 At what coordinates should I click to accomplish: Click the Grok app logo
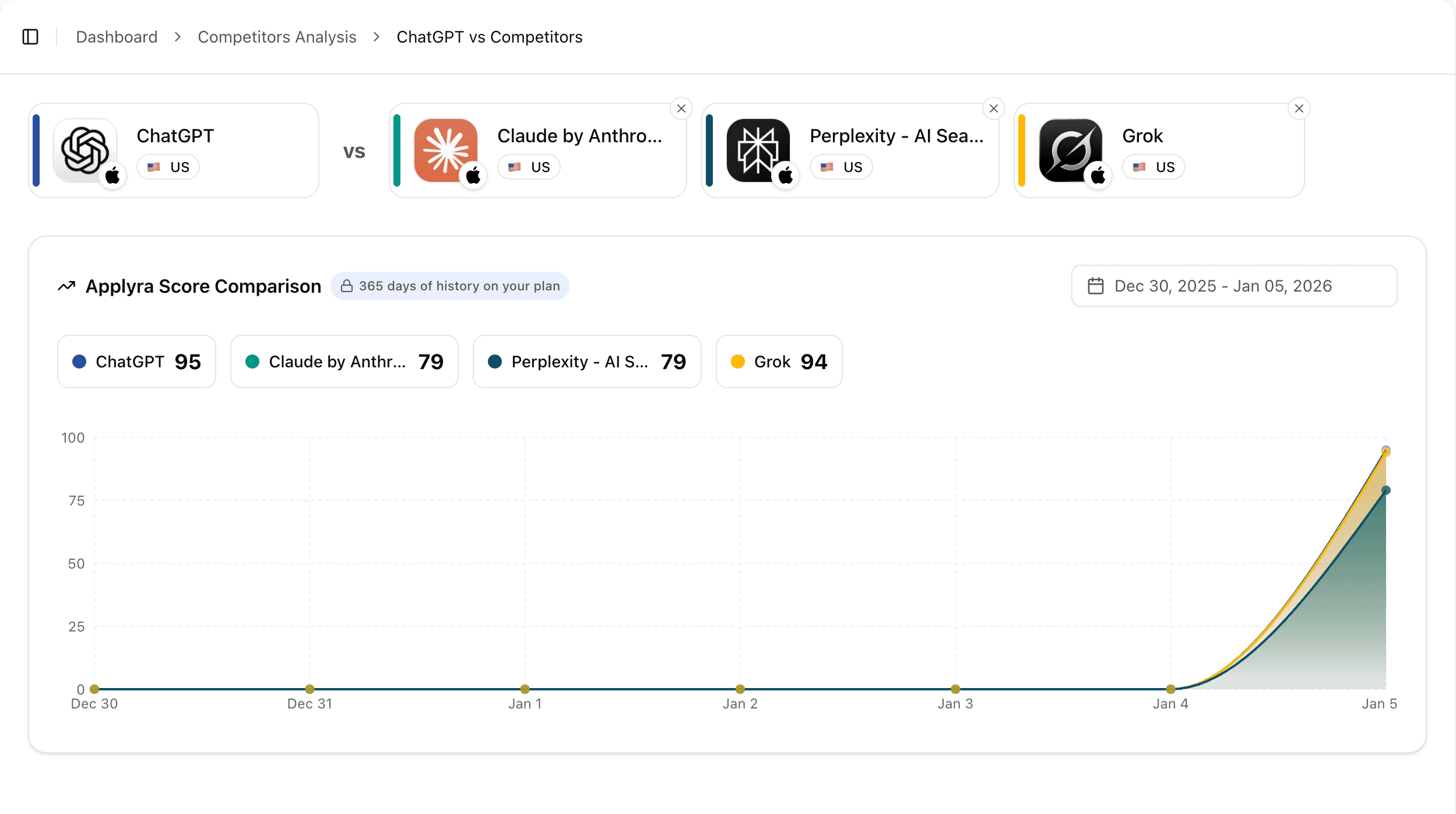(1070, 150)
